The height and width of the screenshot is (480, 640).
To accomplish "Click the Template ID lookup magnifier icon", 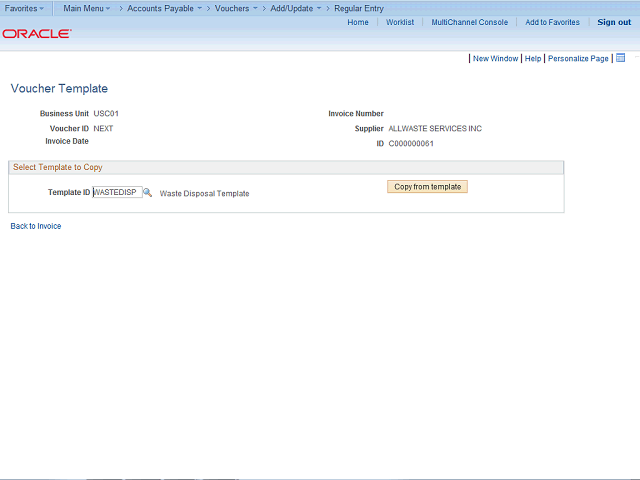I will 147,193.
